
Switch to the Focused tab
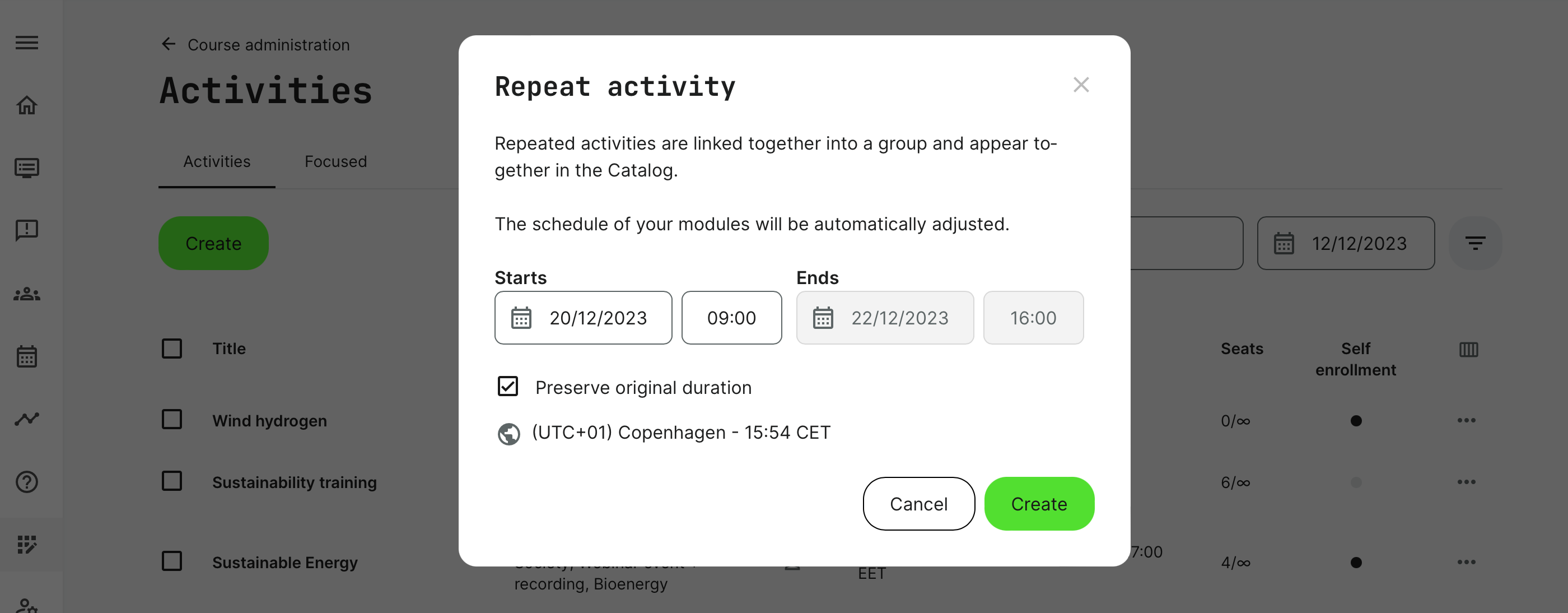(x=335, y=161)
